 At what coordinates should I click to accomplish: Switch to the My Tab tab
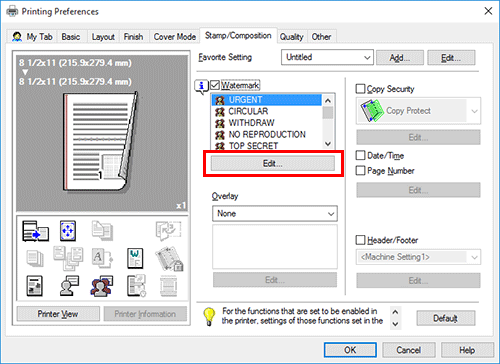(33, 37)
